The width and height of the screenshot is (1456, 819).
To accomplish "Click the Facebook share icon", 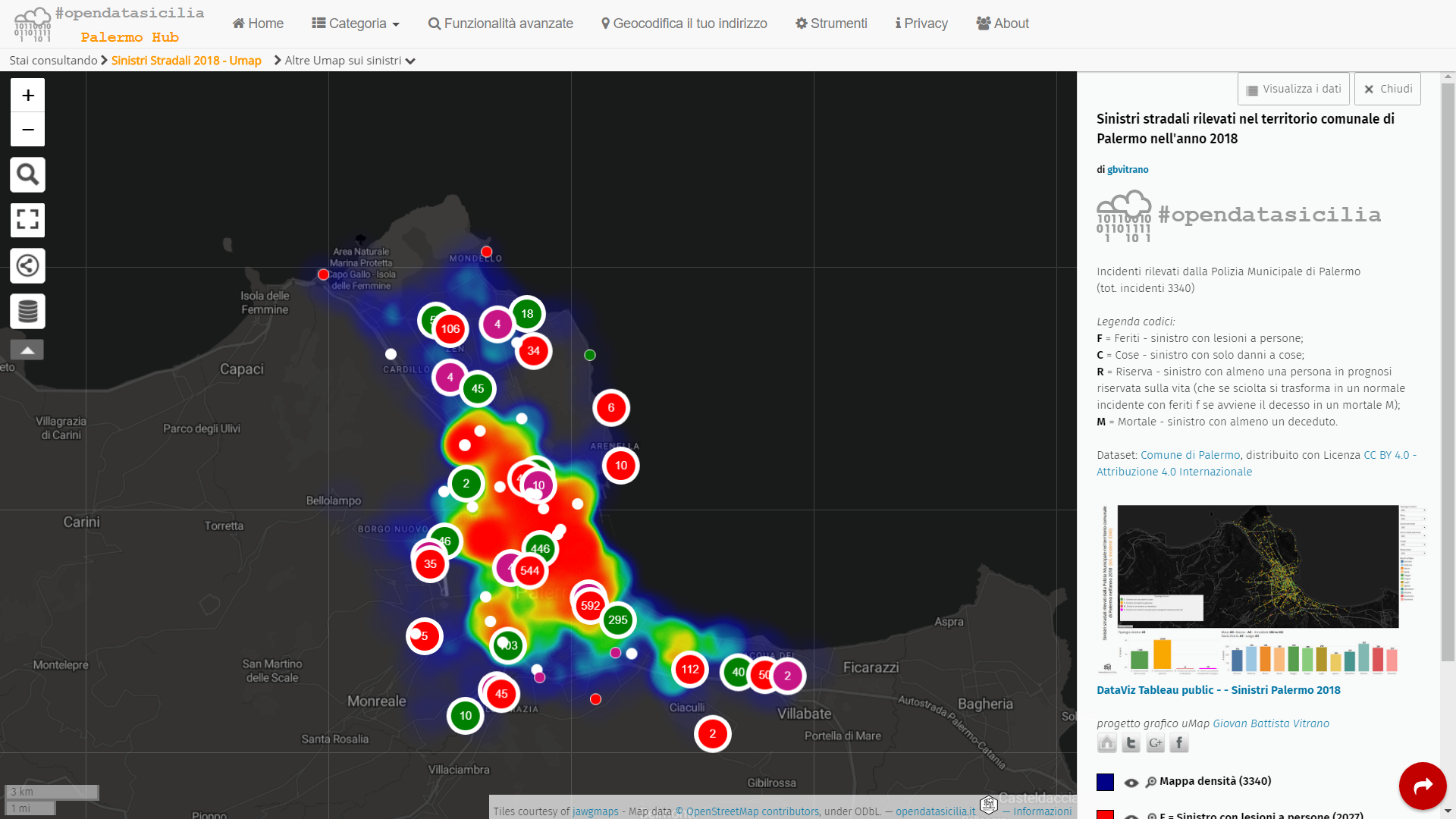I will [x=1178, y=744].
